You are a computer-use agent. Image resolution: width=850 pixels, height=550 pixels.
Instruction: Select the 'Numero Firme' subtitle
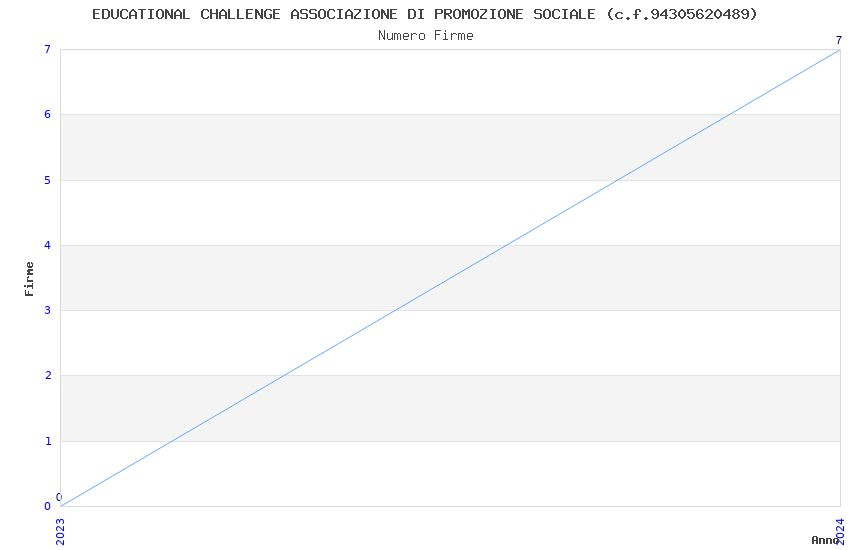pos(425,36)
